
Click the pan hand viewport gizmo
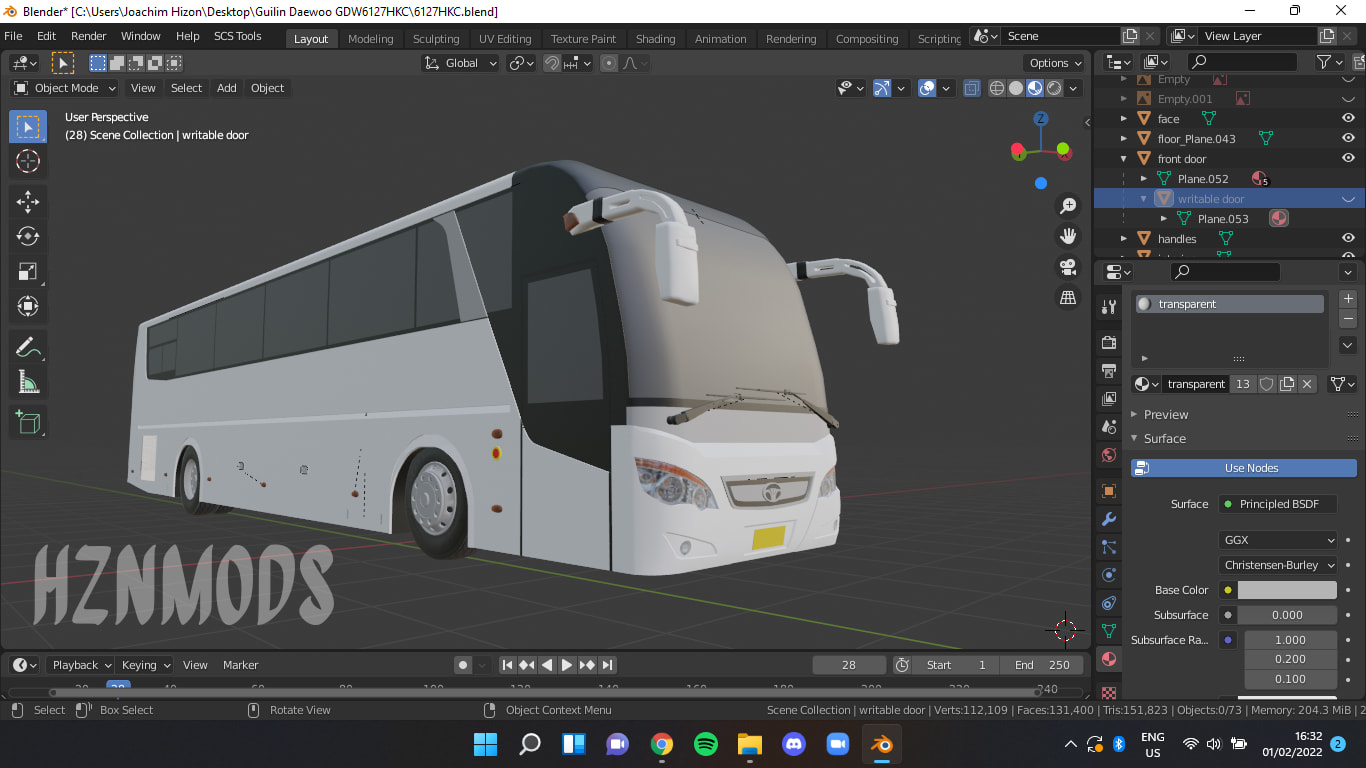[1068, 236]
